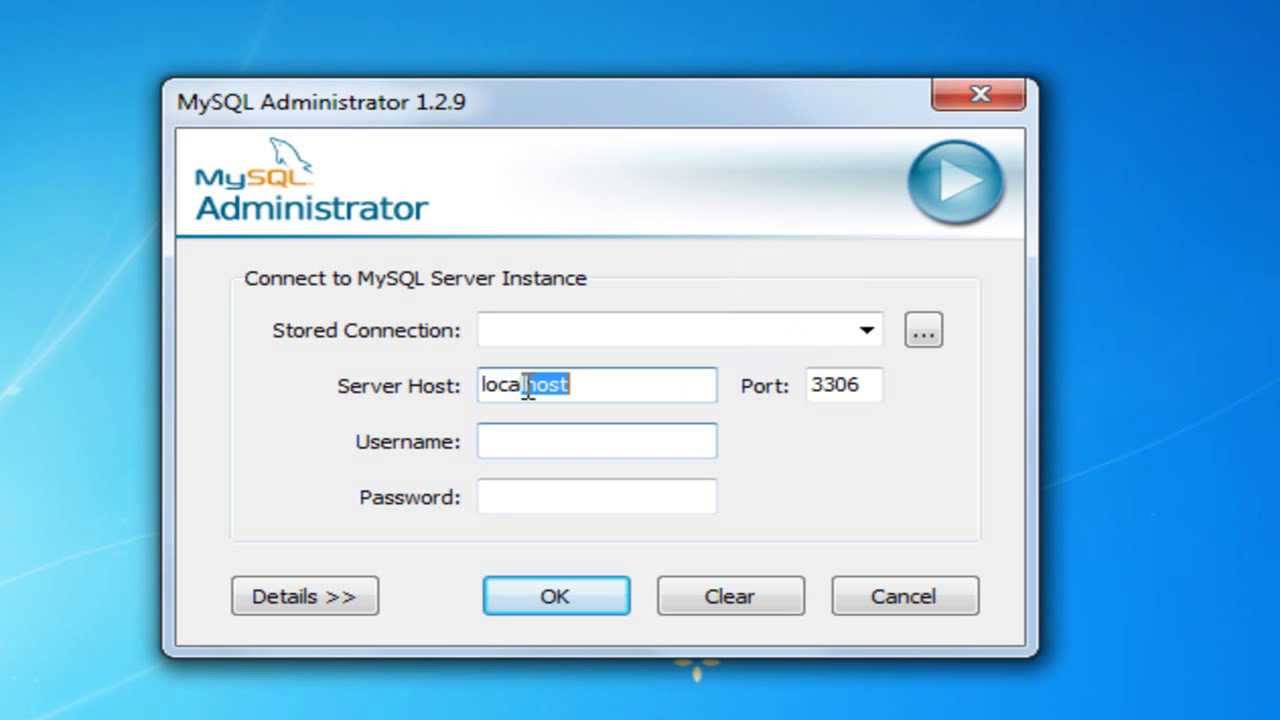Close the MySQL Administrator dialog

pos(979,95)
